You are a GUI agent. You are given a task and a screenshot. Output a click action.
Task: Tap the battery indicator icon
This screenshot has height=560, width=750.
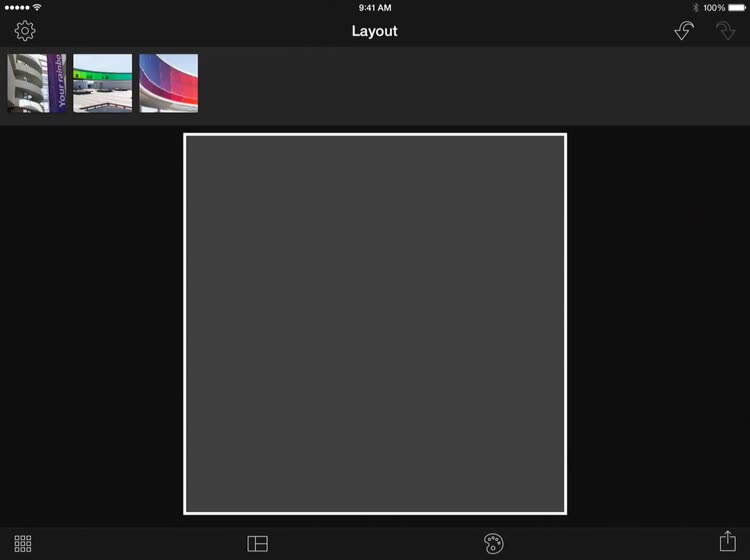pos(737,8)
